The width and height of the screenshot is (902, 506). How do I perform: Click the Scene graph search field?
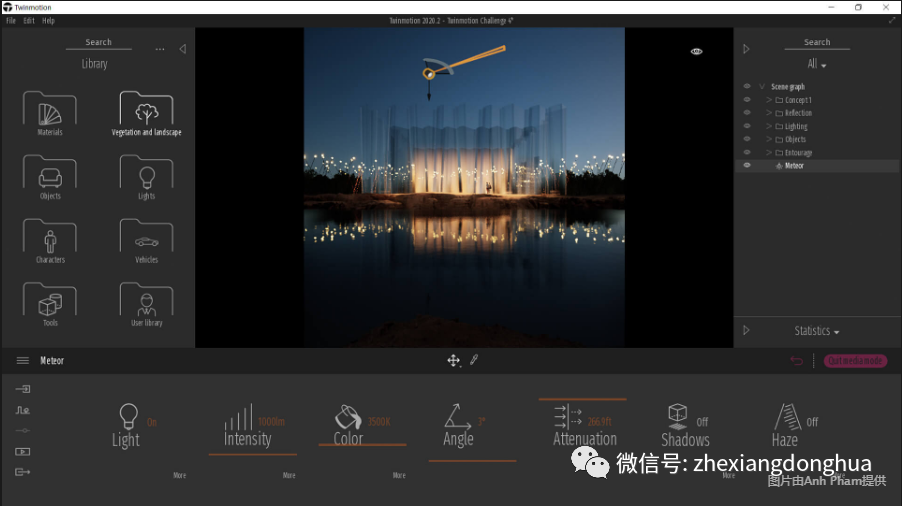[x=817, y=43]
